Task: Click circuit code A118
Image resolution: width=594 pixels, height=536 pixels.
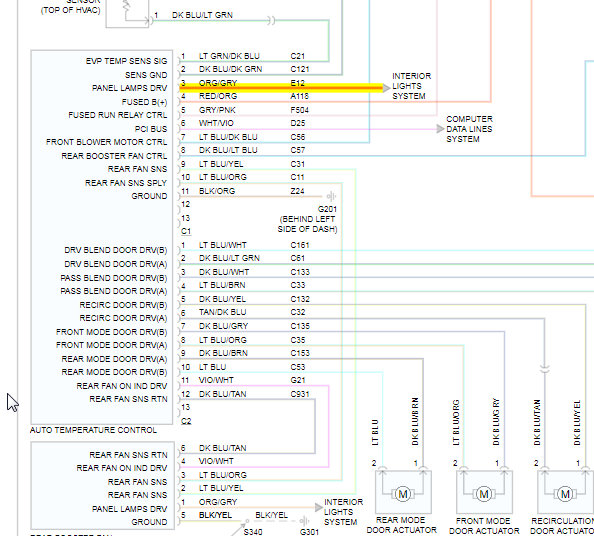Action: (x=299, y=96)
